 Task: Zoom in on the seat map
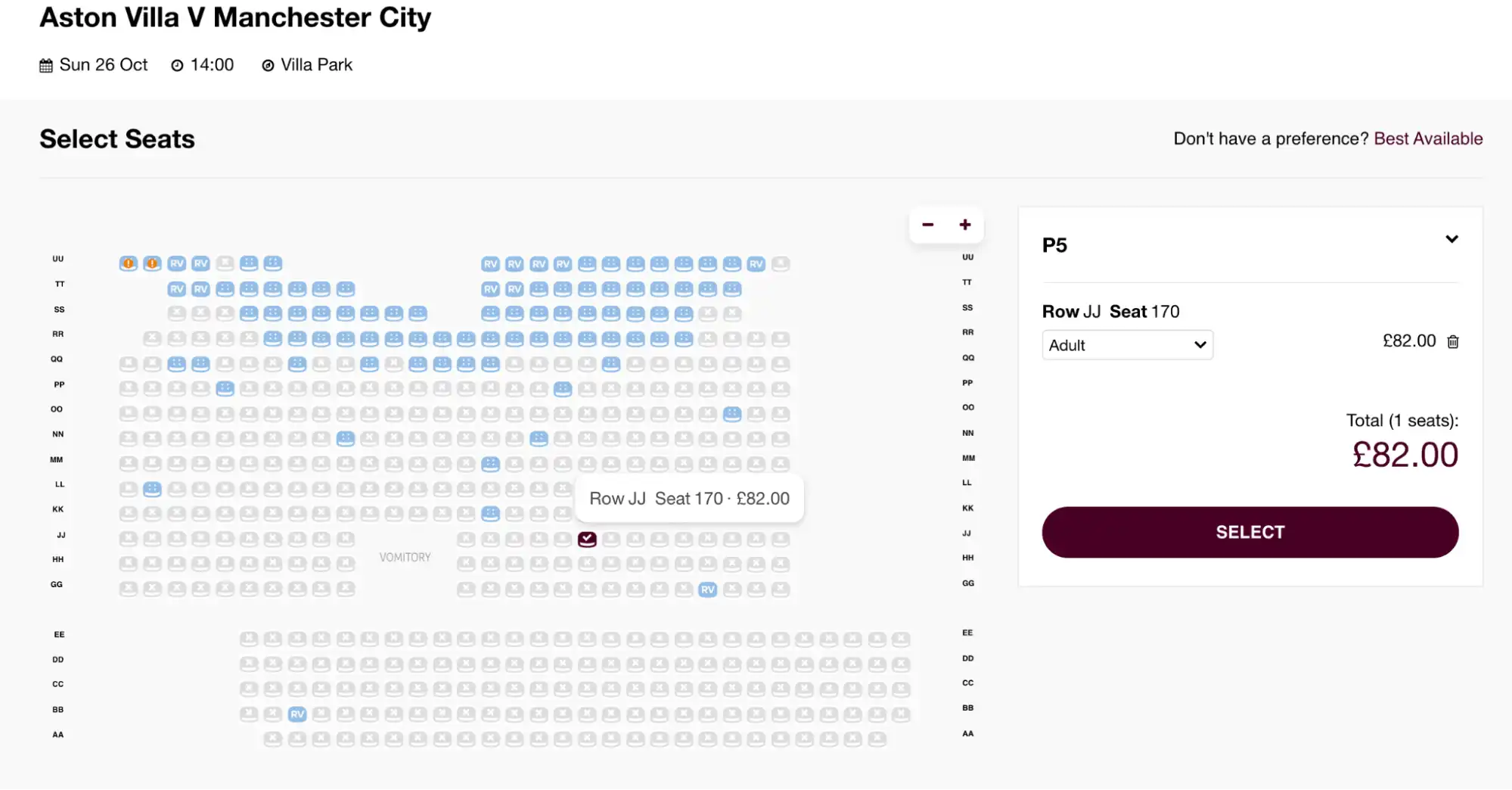pos(965,225)
